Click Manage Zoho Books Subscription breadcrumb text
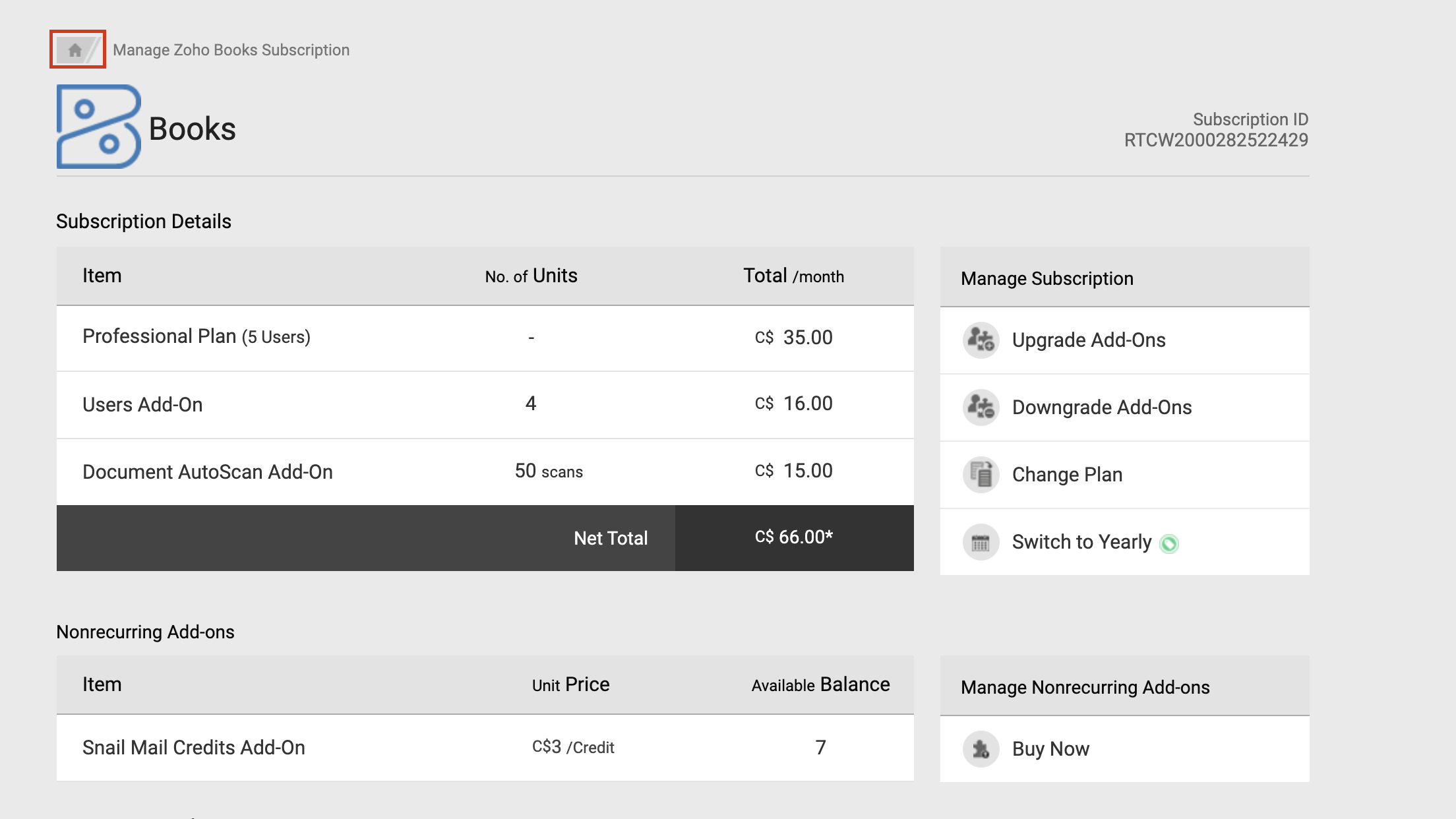The height and width of the screenshot is (819, 1456). (x=231, y=50)
